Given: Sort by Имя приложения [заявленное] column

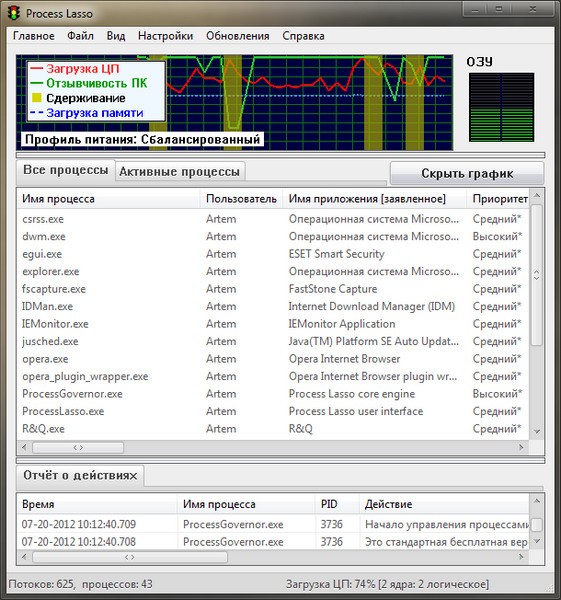Looking at the screenshot, I should click(375, 199).
